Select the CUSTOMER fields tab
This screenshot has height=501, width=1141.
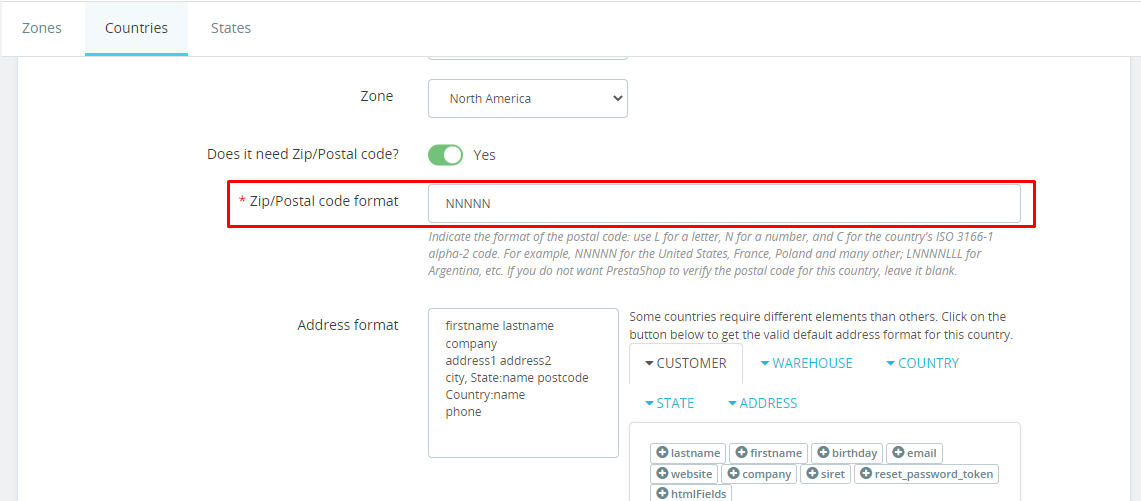685,363
